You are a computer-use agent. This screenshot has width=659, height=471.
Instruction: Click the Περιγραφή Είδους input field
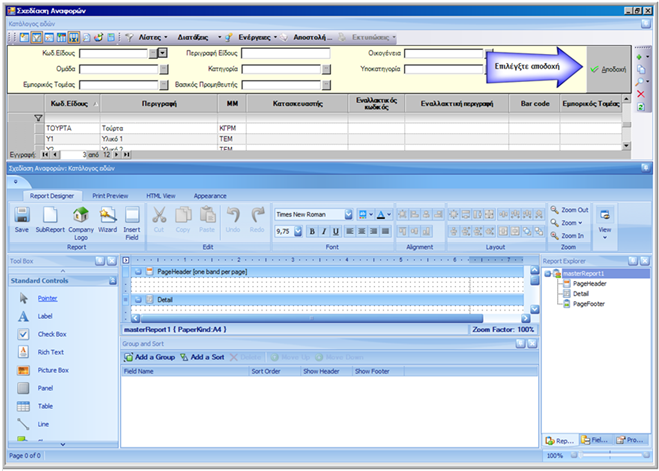coord(286,53)
